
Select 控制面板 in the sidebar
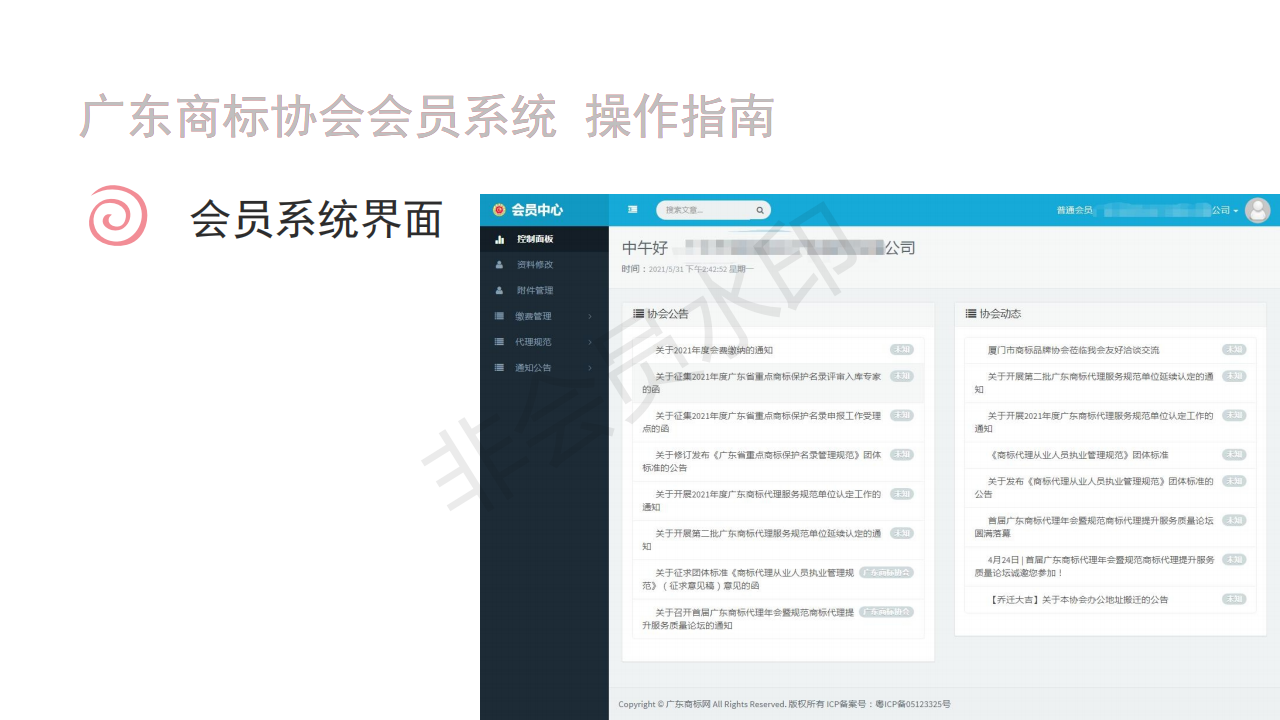point(535,240)
